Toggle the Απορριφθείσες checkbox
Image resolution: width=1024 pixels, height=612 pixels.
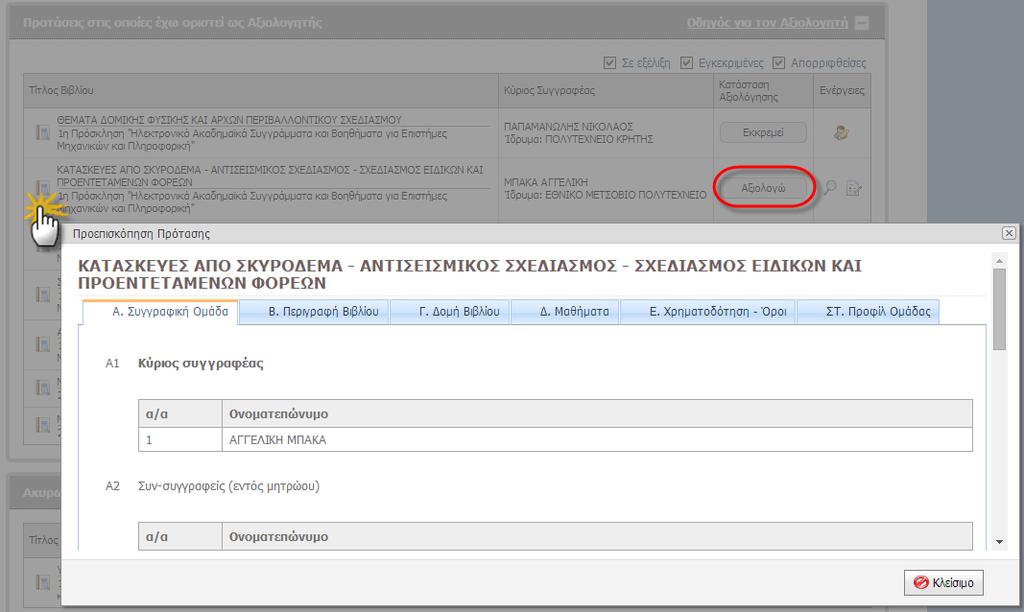778,63
